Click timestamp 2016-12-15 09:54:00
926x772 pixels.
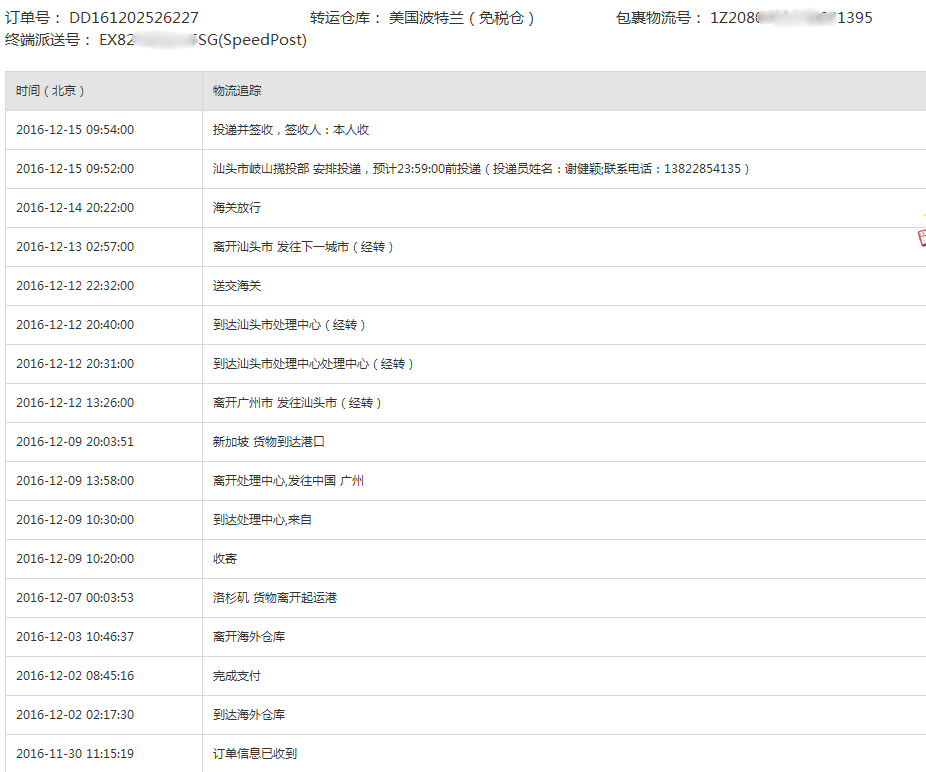click(x=75, y=129)
